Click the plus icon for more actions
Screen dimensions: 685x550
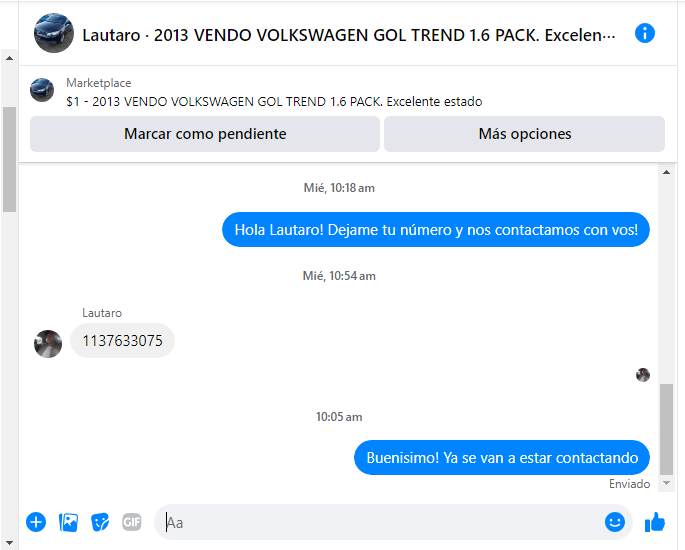click(x=36, y=522)
